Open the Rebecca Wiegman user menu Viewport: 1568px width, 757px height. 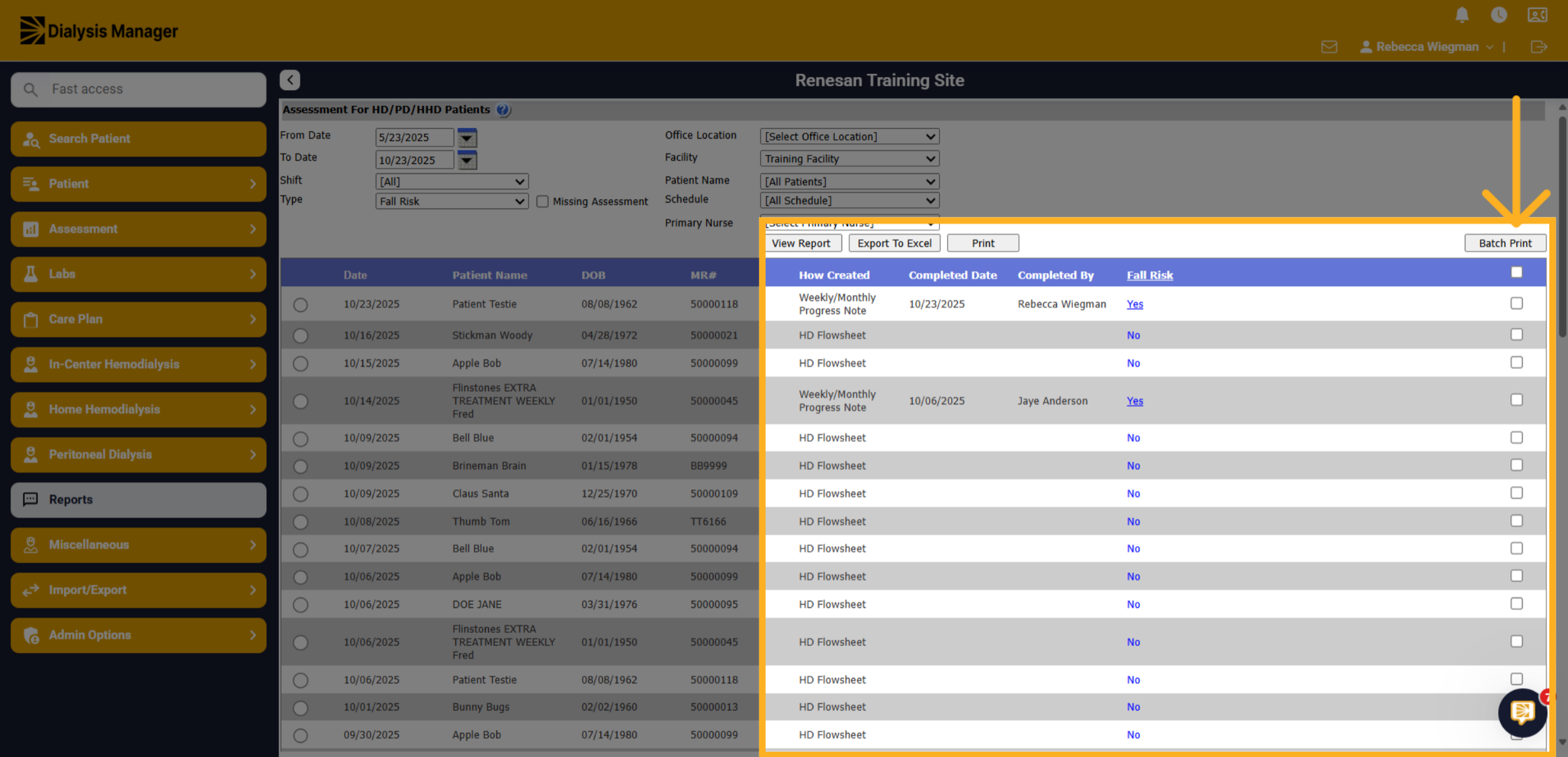point(1426,47)
